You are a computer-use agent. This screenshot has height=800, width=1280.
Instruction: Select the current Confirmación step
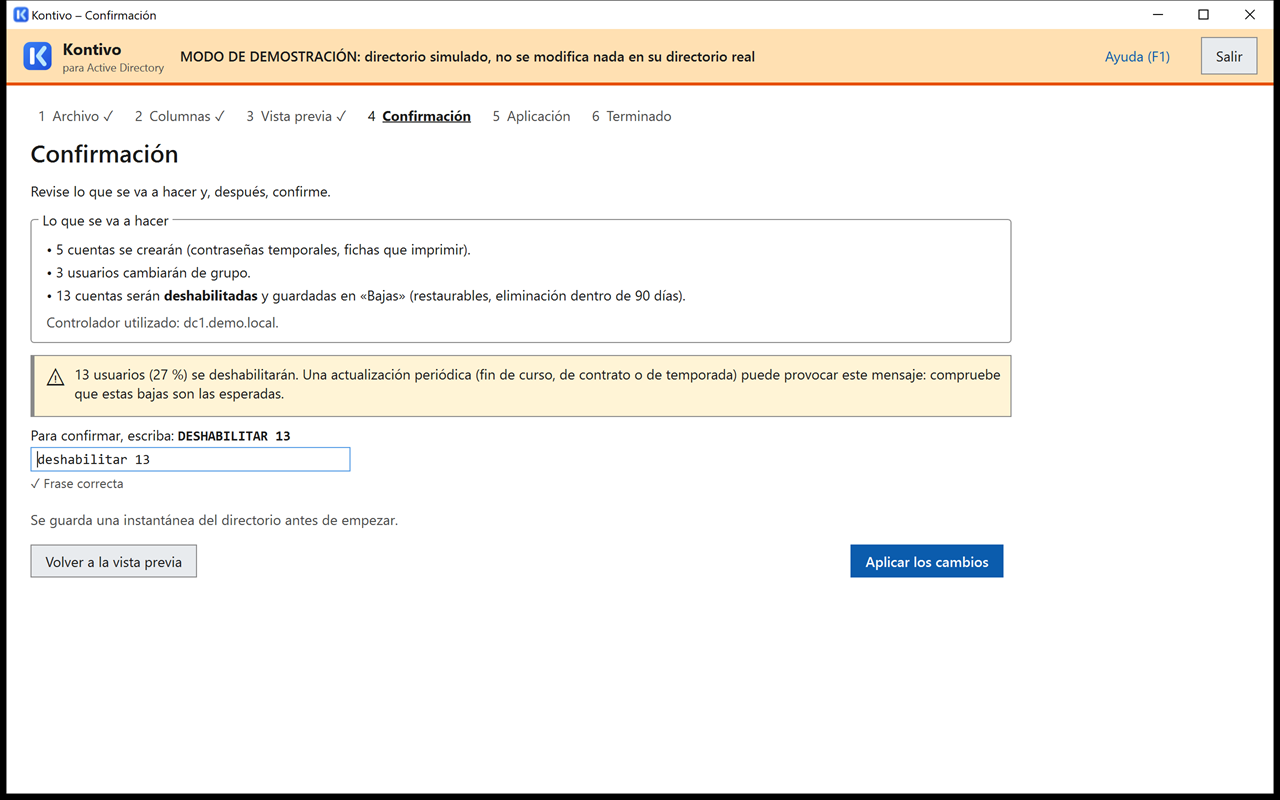coord(419,116)
